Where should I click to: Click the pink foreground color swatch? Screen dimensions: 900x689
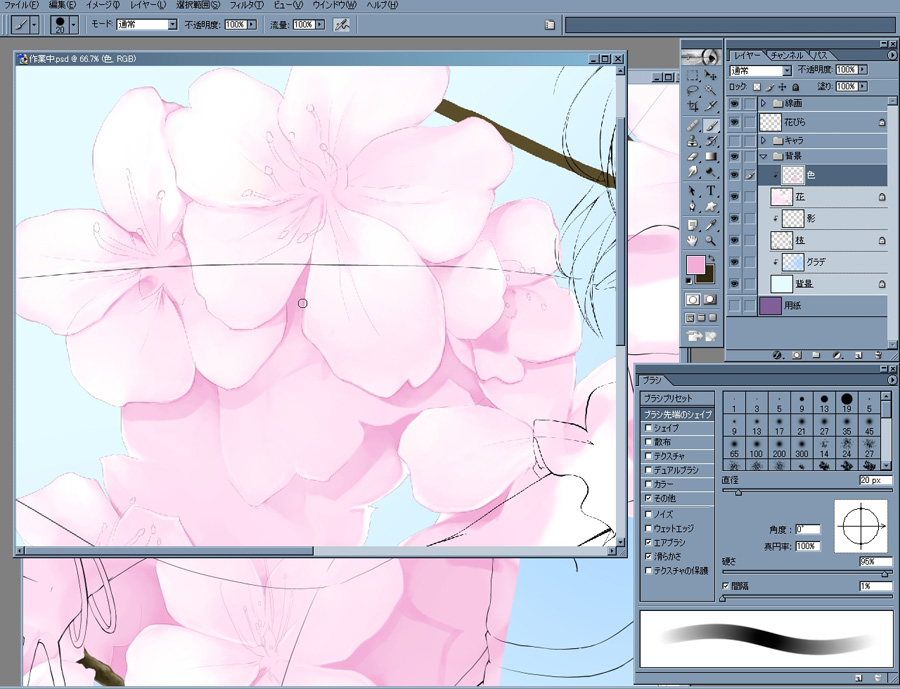696,264
